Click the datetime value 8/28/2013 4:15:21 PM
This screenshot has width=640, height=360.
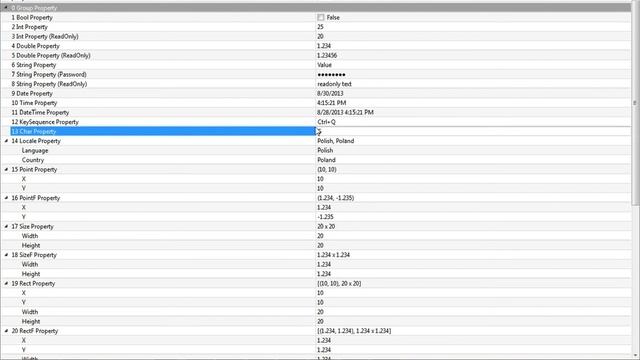click(345, 112)
